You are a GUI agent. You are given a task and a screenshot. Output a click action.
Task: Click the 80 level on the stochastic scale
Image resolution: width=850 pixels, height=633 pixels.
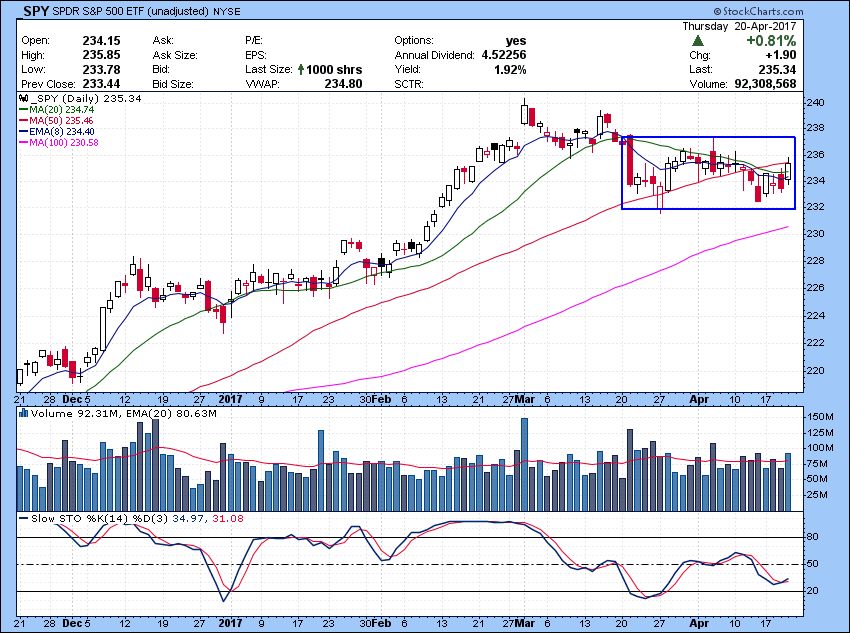click(x=812, y=537)
